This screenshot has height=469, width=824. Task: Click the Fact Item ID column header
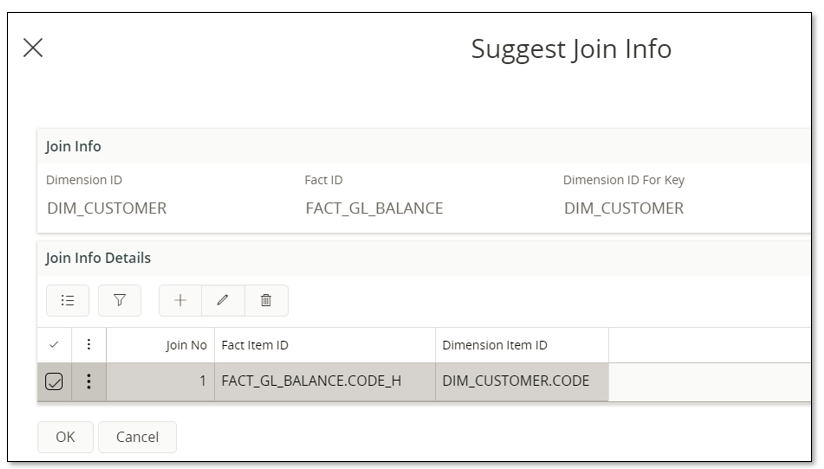255,345
